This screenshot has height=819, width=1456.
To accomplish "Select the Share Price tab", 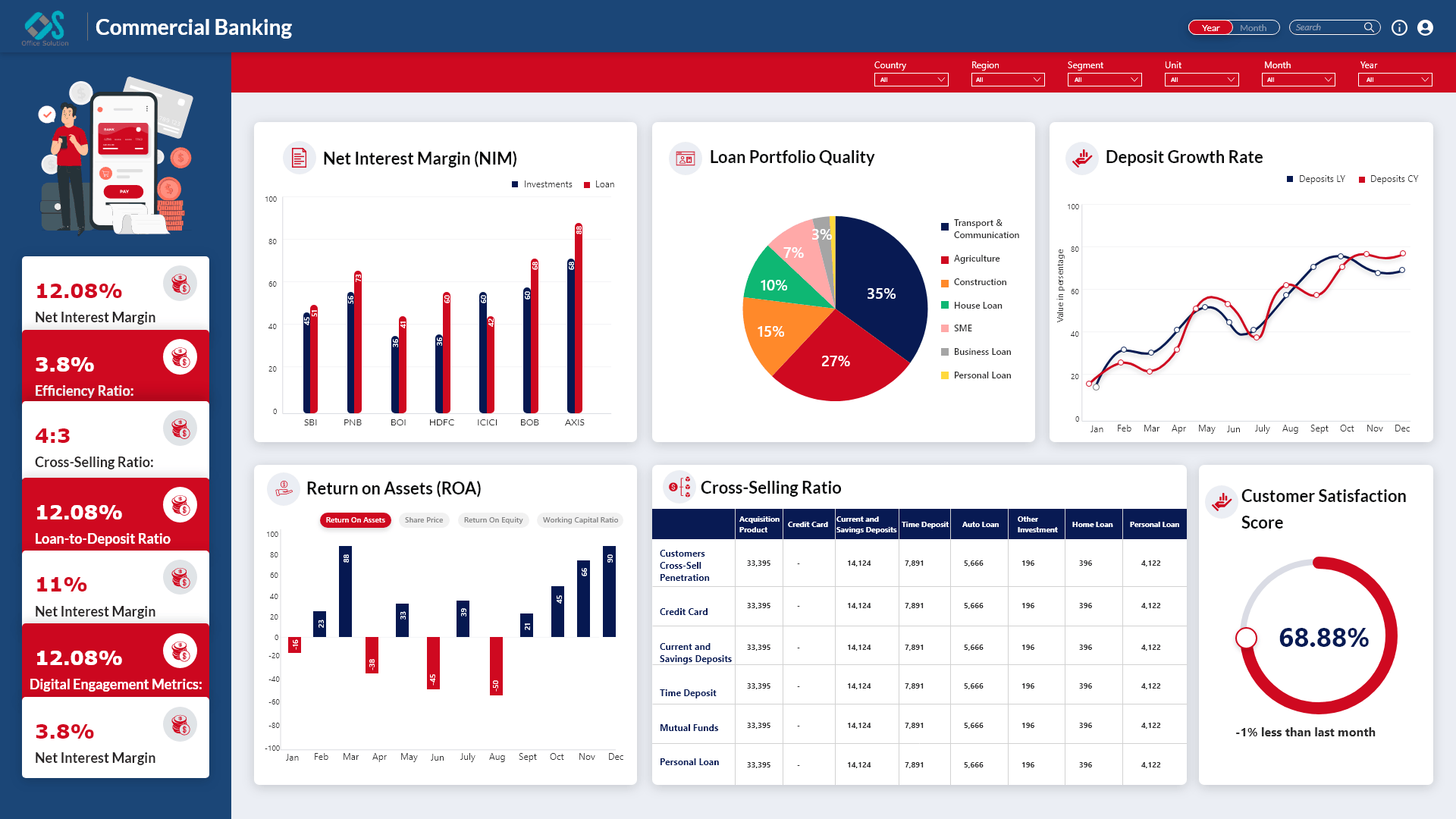I will [x=423, y=520].
